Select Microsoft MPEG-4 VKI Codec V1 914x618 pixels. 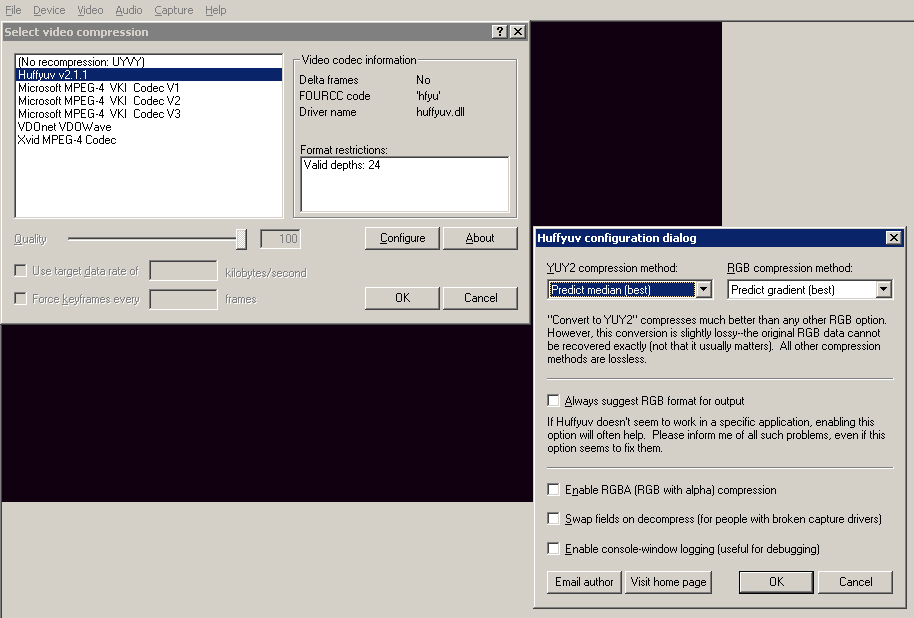tap(149, 88)
